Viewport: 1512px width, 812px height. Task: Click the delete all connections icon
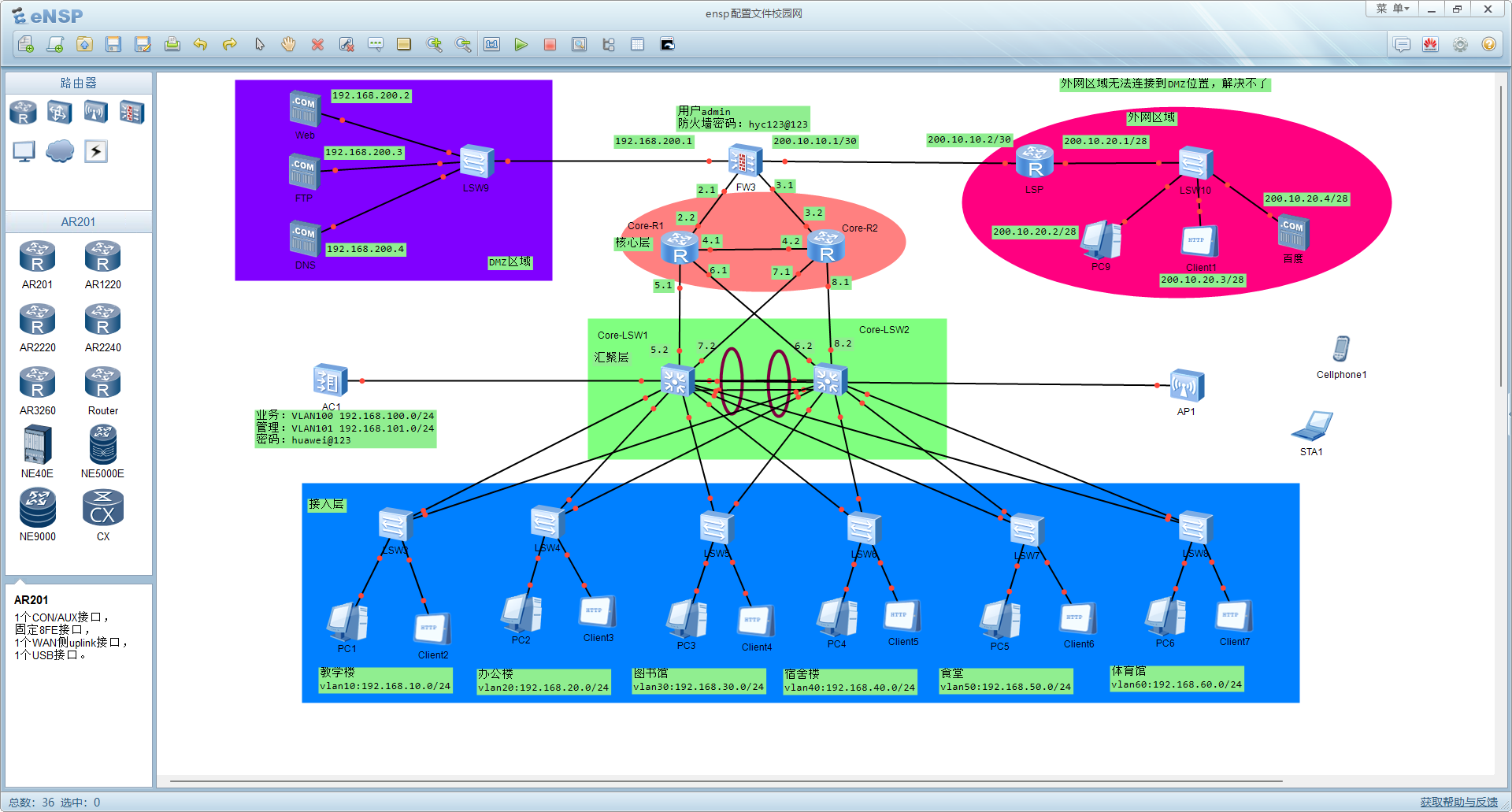[x=346, y=44]
